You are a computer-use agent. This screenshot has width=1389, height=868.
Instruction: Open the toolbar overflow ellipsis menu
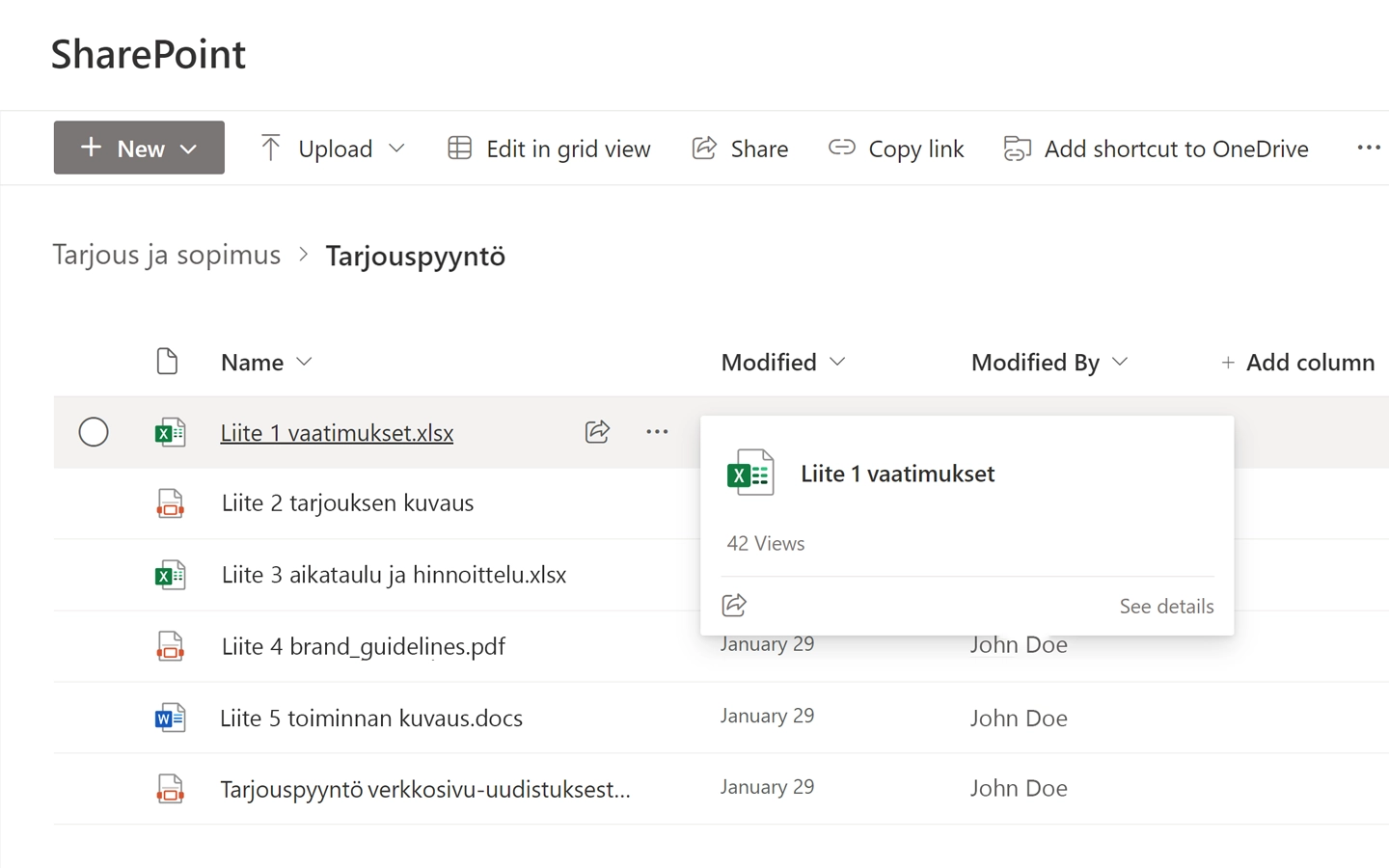(1368, 148)
